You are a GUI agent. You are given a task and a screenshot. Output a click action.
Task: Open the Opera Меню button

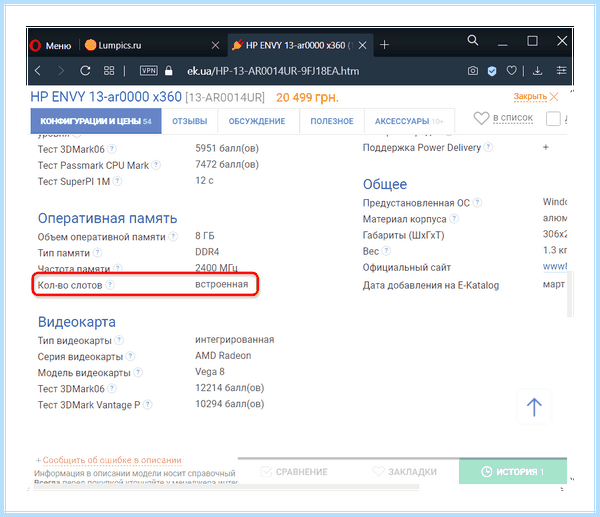pos(51,46)
